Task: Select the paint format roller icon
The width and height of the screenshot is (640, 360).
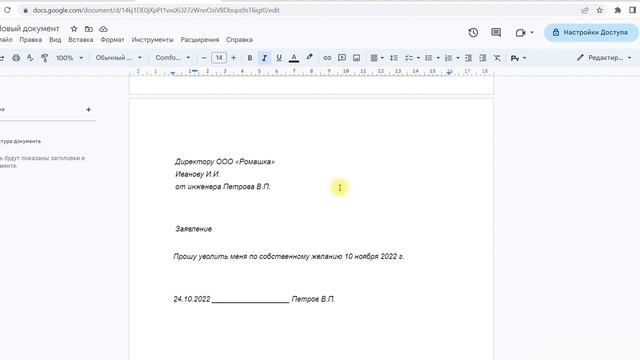Action: (x=44, y=58)
